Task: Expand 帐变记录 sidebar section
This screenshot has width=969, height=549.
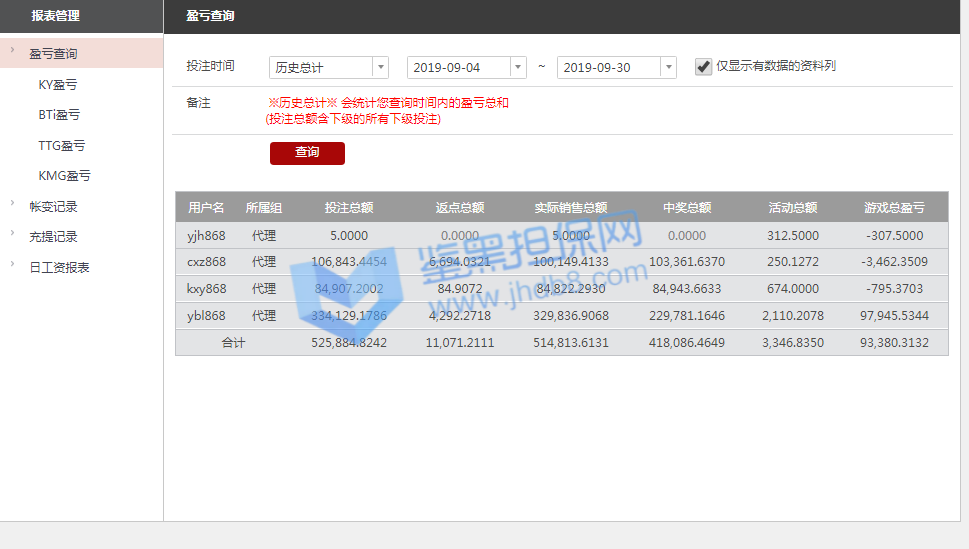Action: (53, 207)
